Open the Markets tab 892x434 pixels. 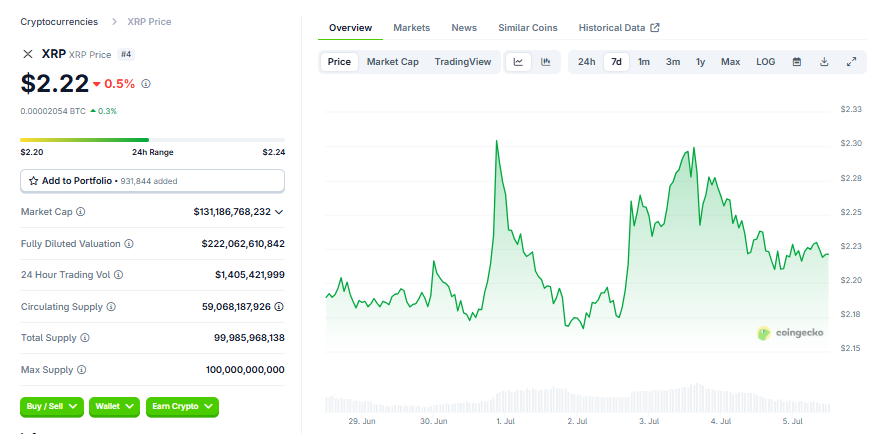point(411,28)
